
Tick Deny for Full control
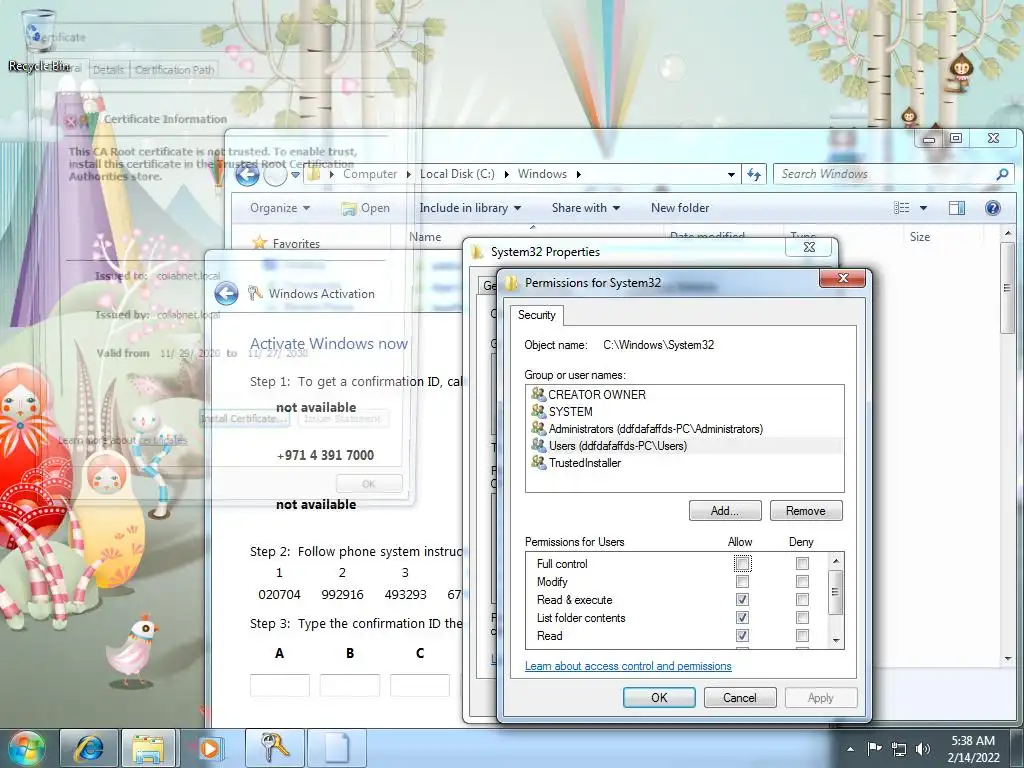[x=802, y=563]
